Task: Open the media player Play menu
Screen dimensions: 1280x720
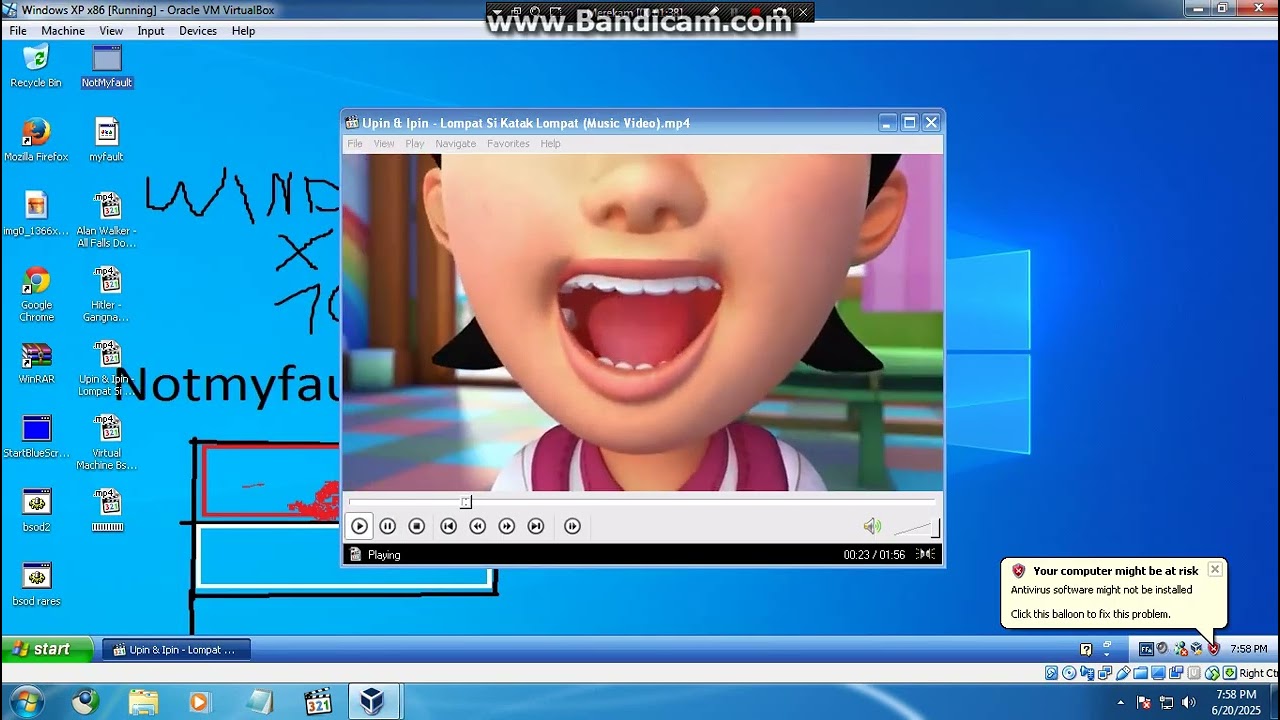Action: 415,144
